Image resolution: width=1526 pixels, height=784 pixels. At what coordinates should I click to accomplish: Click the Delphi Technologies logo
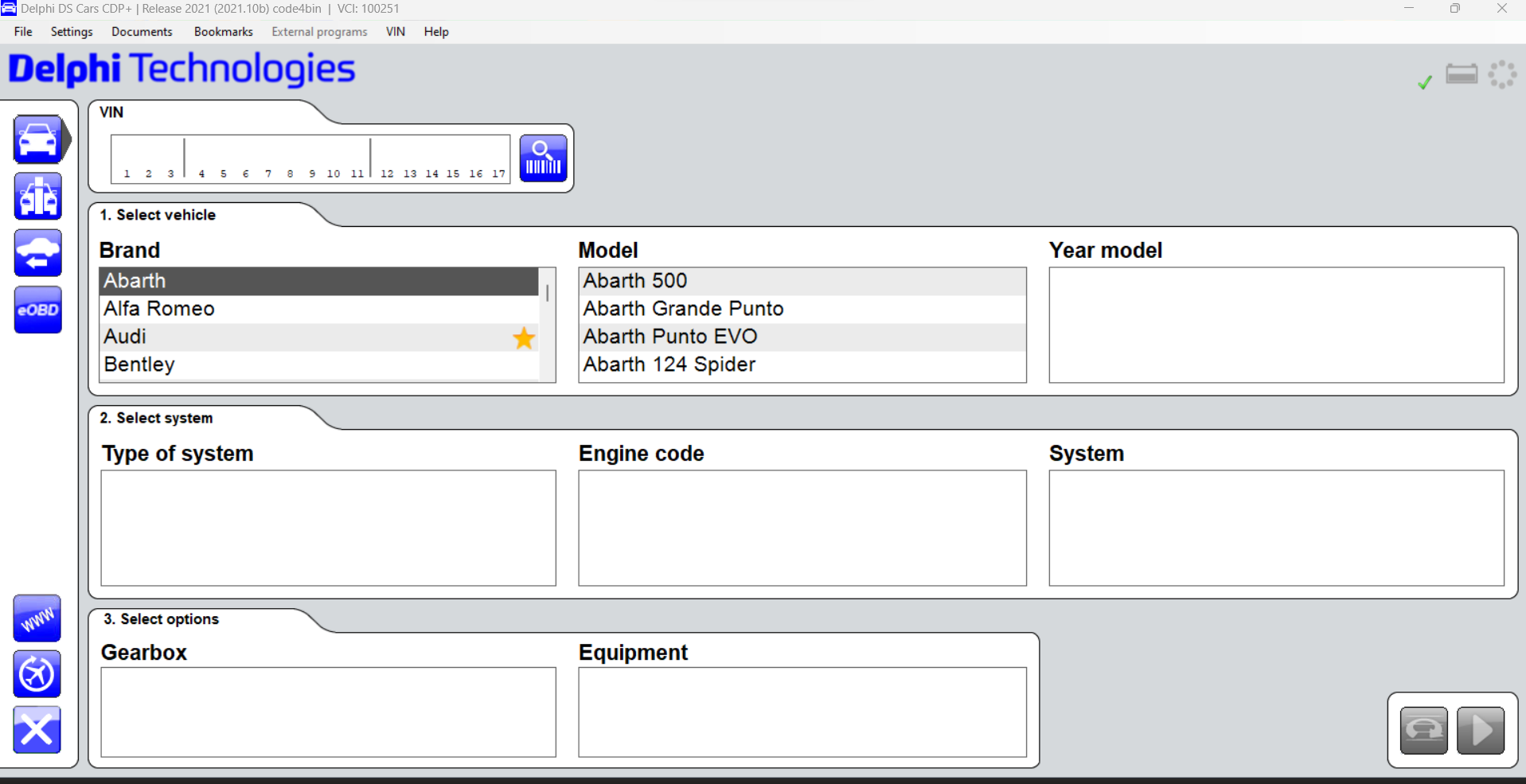tap(181, 69)
